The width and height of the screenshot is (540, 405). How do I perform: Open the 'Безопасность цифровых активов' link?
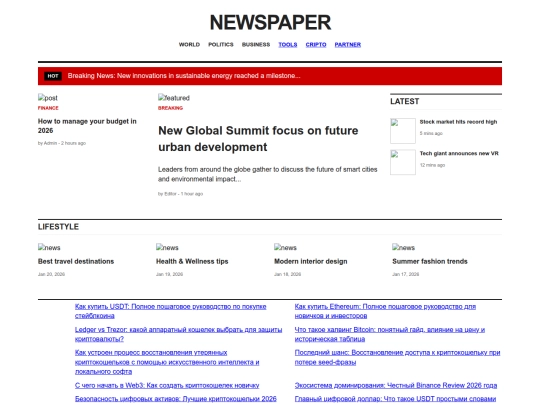coord(176,399)
